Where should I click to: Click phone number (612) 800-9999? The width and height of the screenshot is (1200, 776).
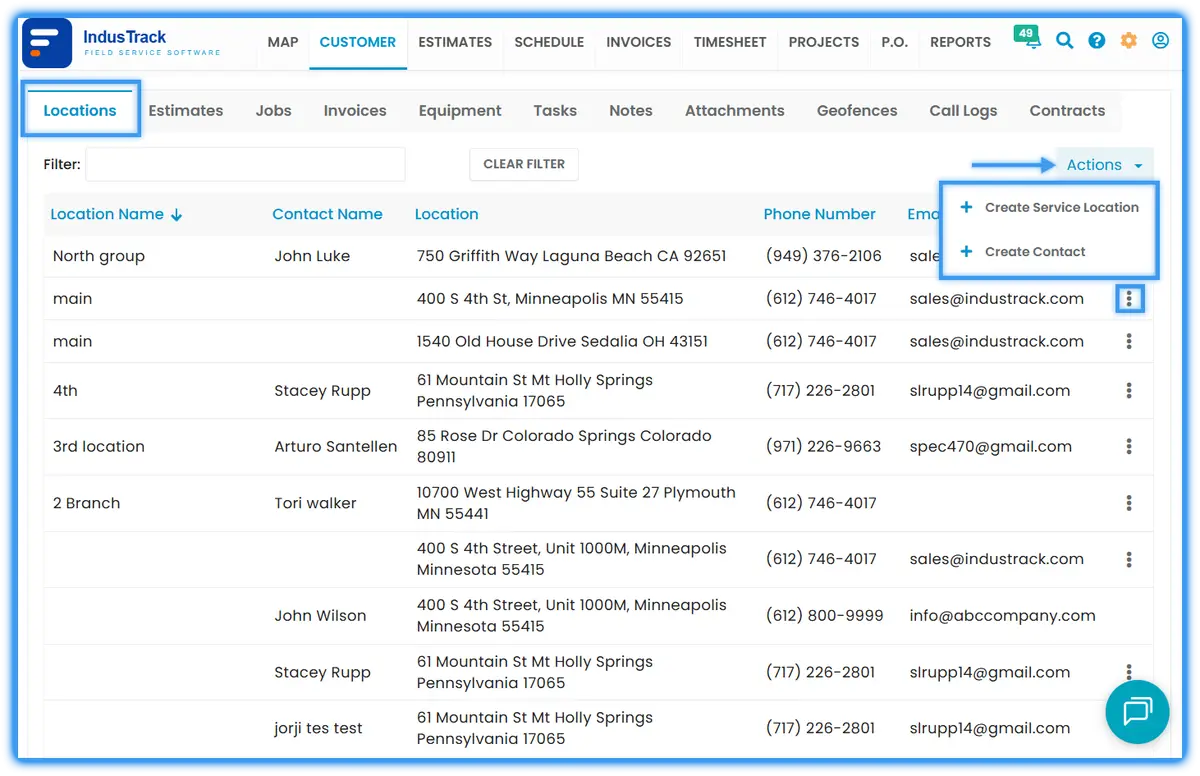[824, 616]
